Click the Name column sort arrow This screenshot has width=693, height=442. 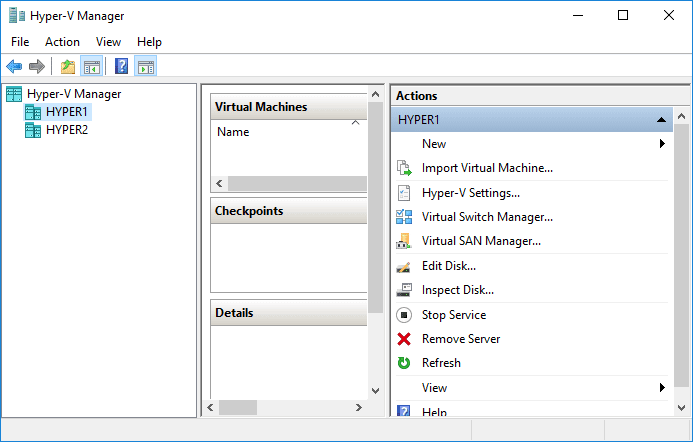355,122
